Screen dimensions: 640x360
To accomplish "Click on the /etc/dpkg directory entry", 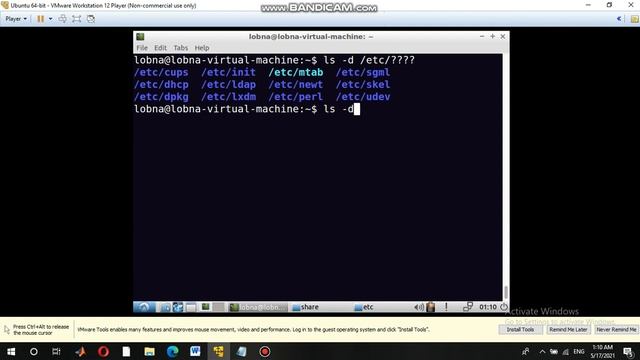I will point(161,97).
